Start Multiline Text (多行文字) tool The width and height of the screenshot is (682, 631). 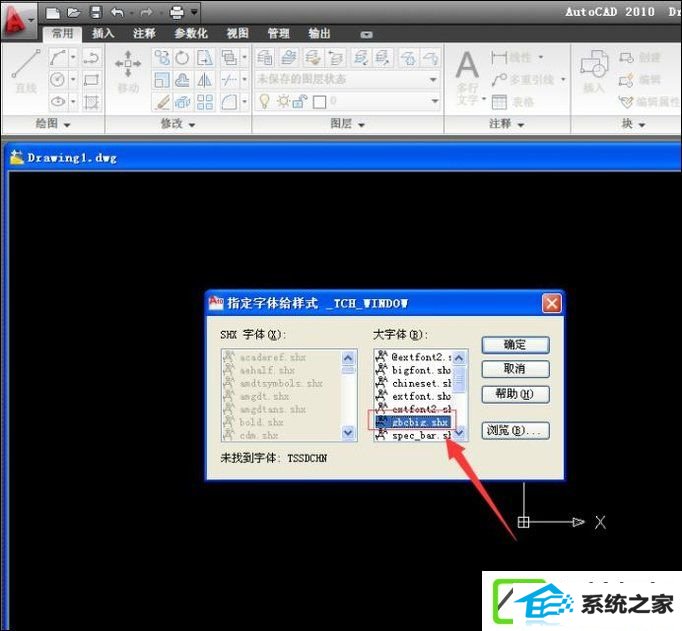click(x=468, y=77)
